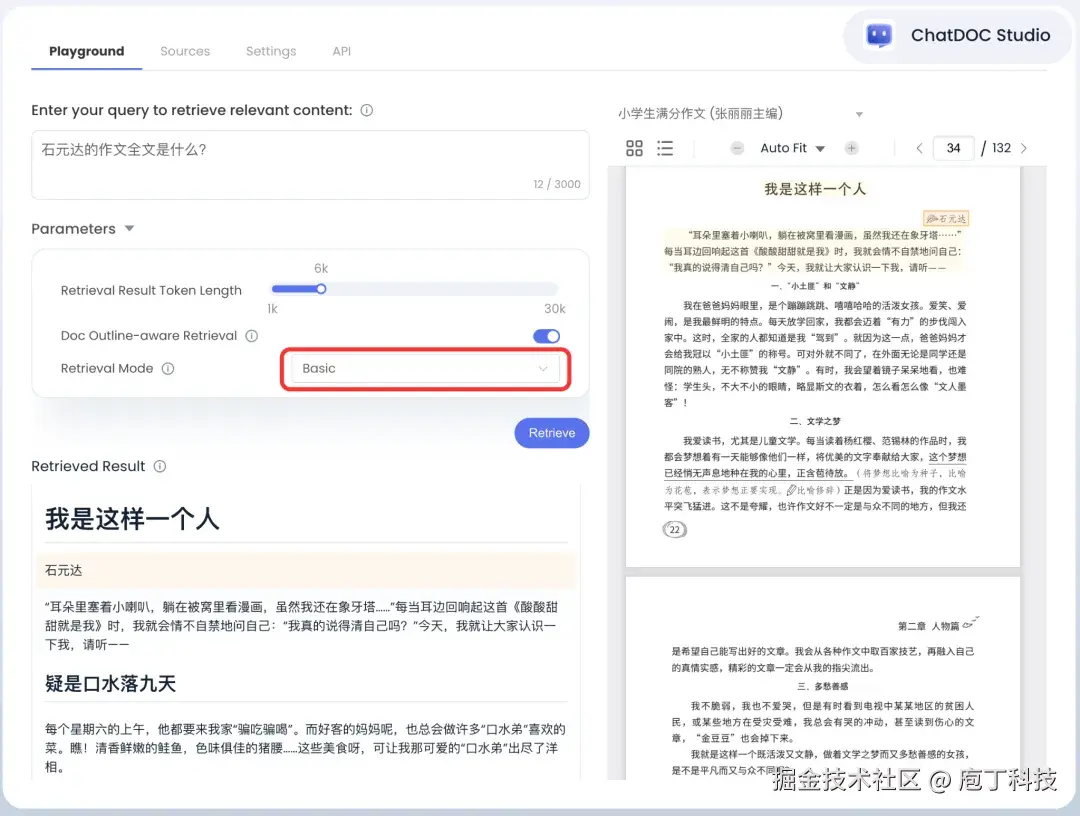This screenshot has width=1080, height=816.
Task: Open the document title dropdown
Action: tap(857, 114)
